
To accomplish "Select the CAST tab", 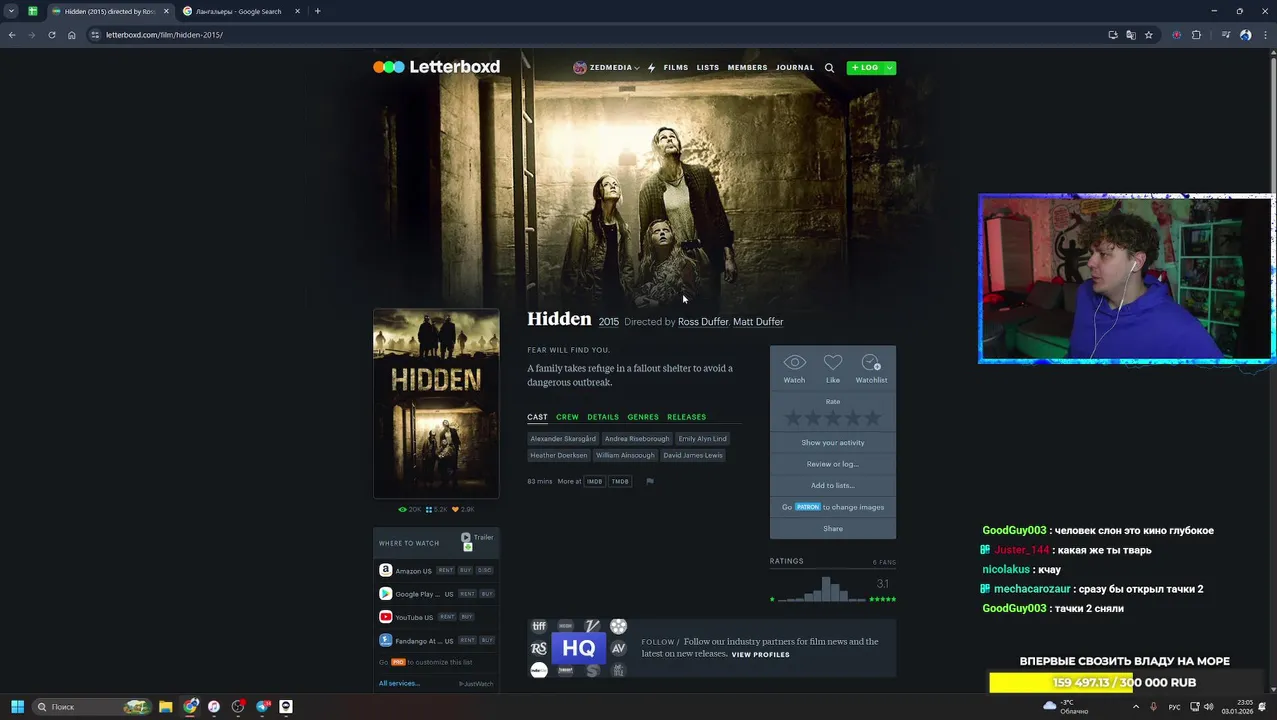I will tap(537, 417).
